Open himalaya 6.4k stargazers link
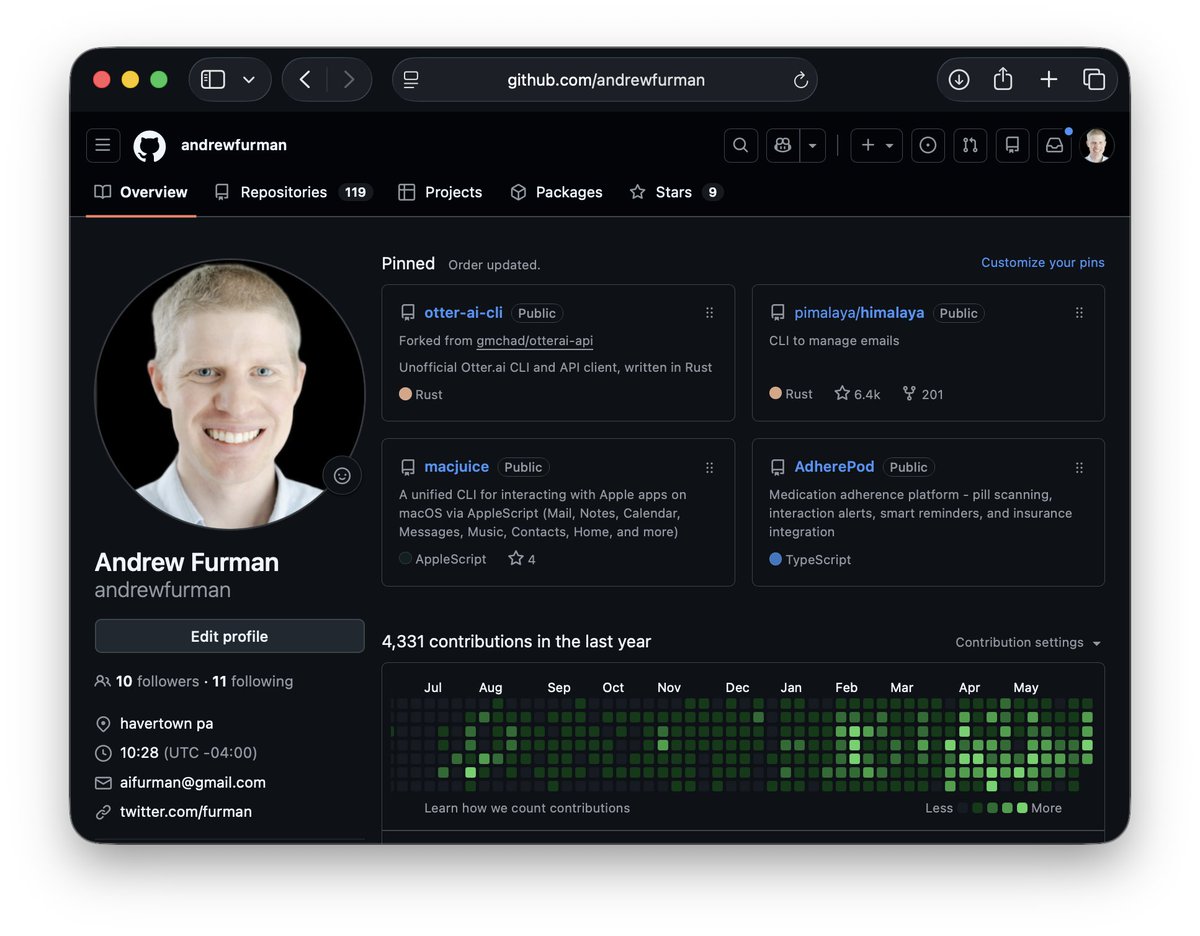The image size is (1200, 936). [x=858, y=394]
